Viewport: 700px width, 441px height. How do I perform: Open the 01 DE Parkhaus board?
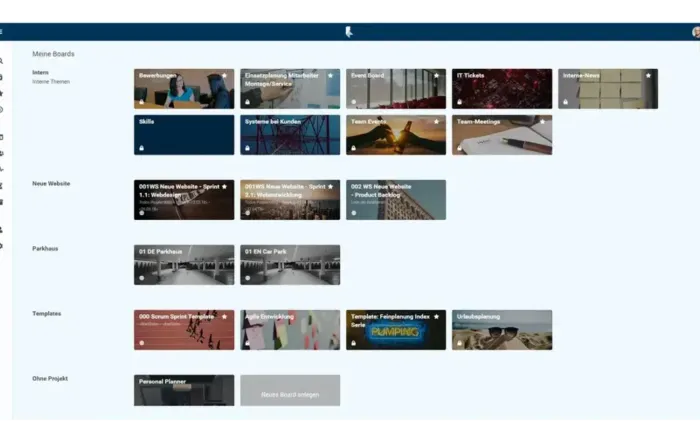click(184, 265)
